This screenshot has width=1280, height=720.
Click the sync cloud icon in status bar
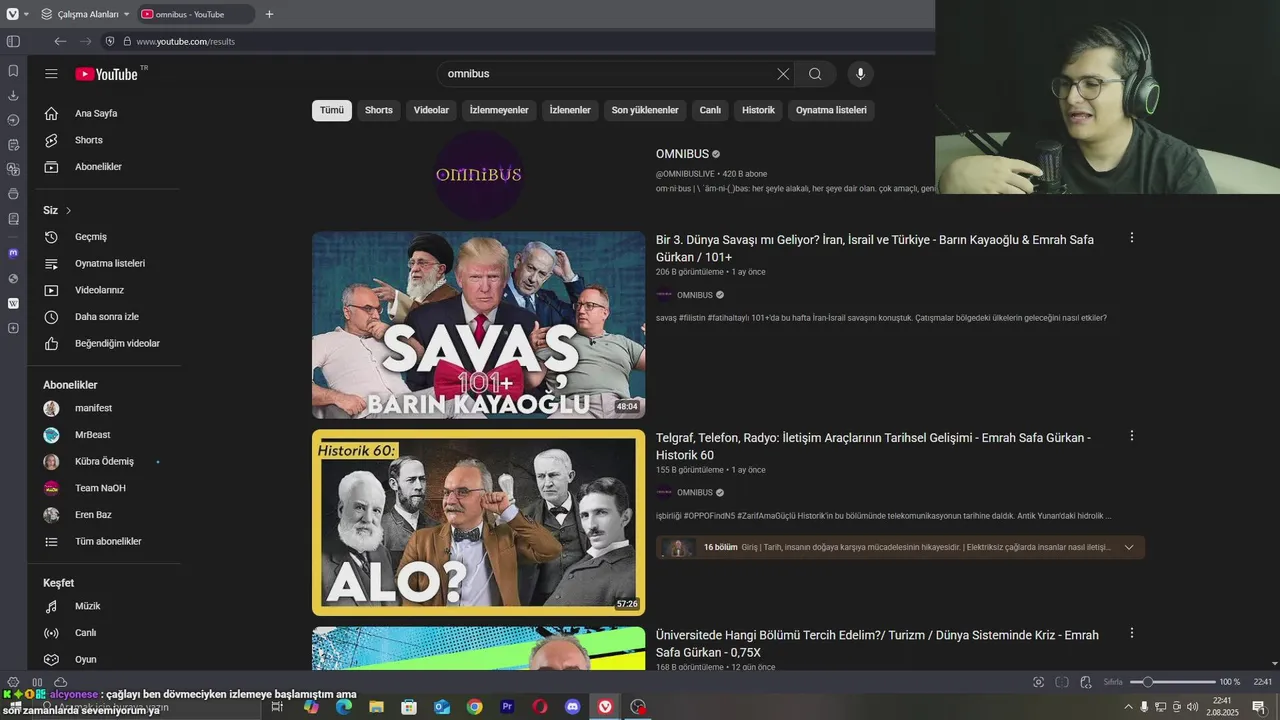[60, 682]
